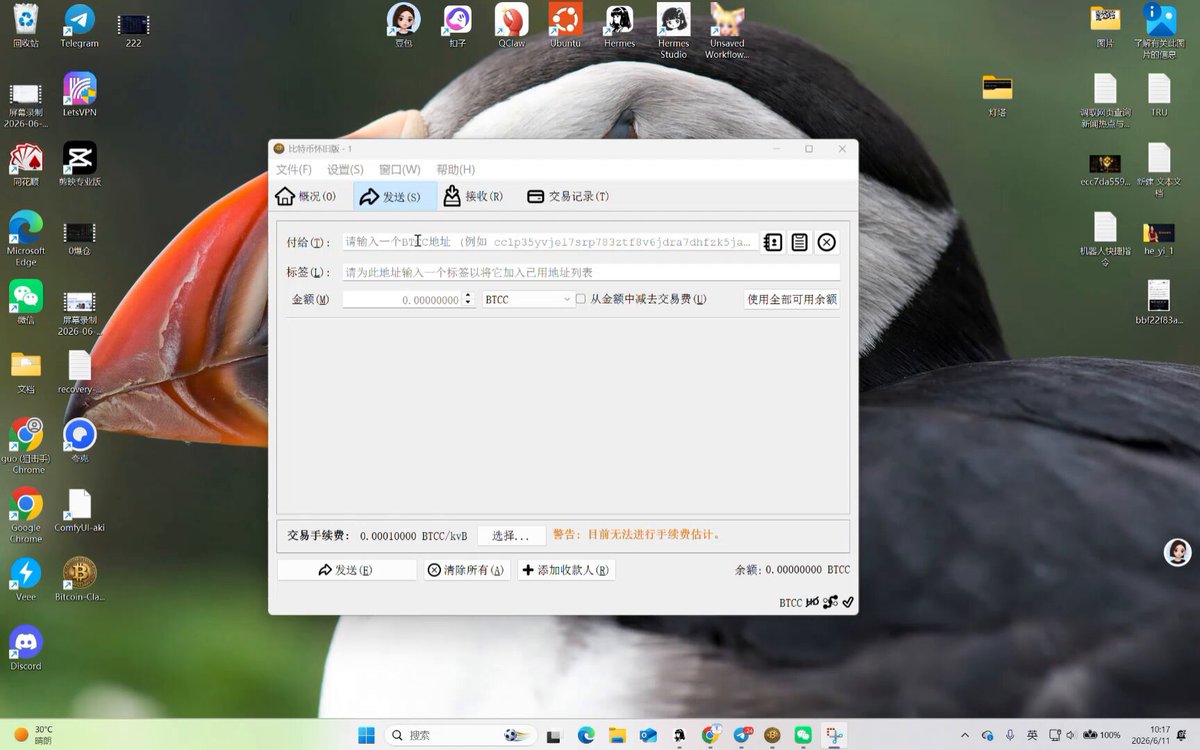Click the 选择... fee button
Viewport: 1200px width, 750px height.
point(511,535)
